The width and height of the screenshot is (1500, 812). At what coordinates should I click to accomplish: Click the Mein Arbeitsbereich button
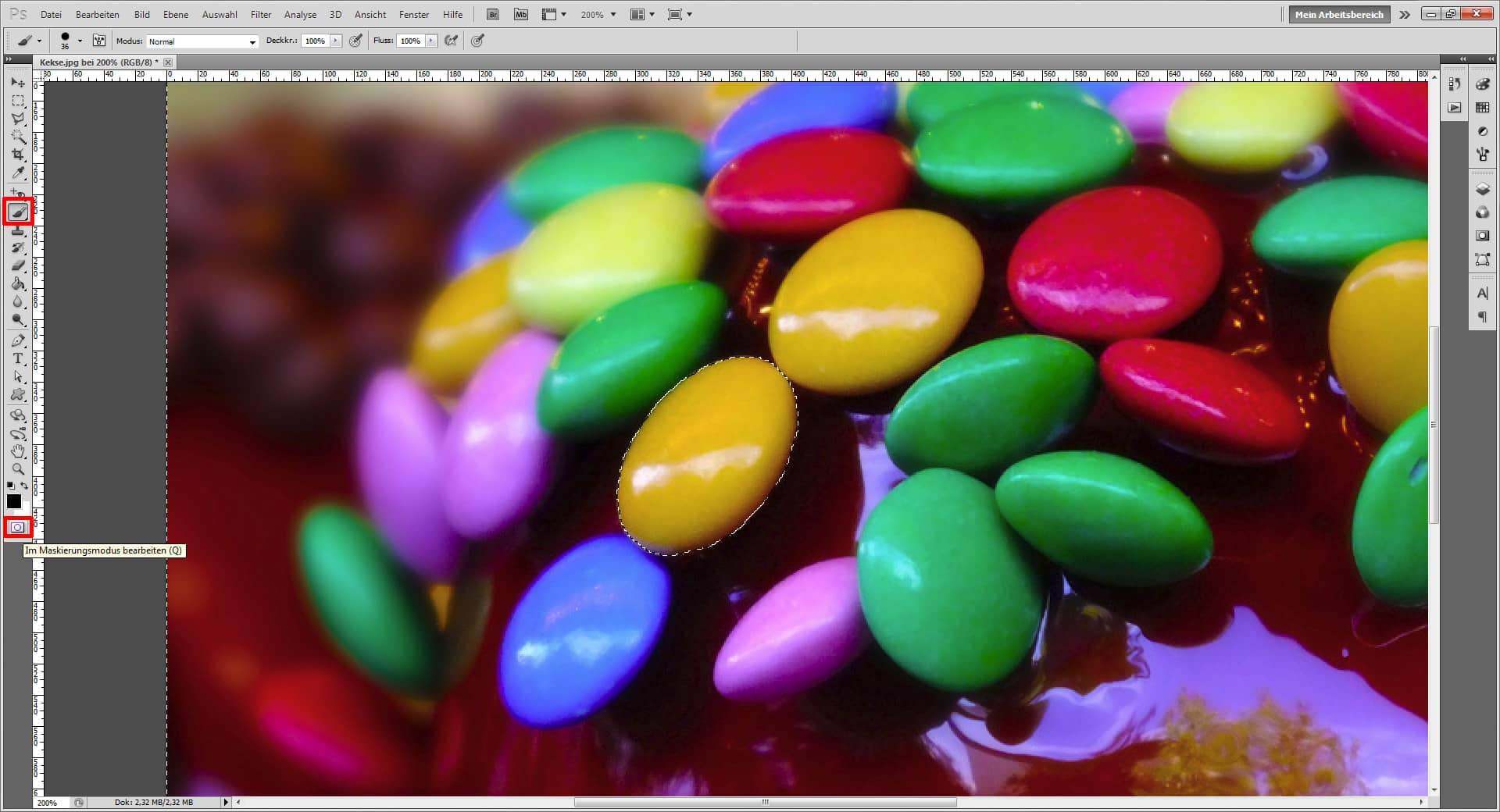pyautogui.click(x=1338, y=14)
